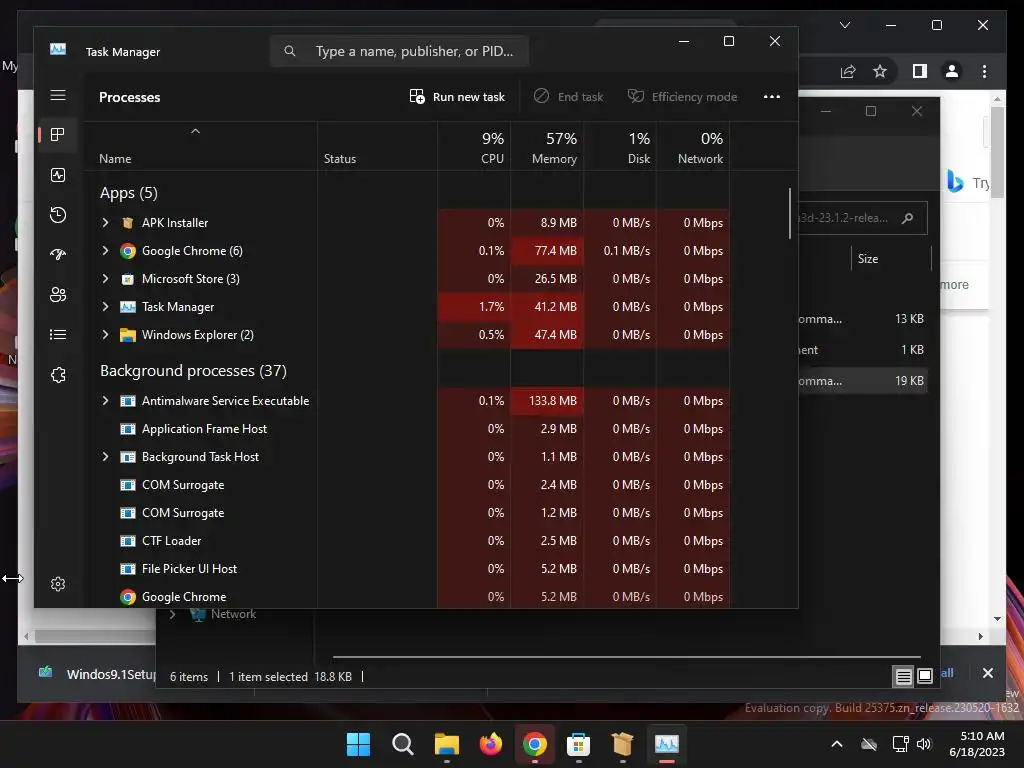Click Task Manager process list scrollbar
This screenshot has width=1024, height=768.
(790, 214)
